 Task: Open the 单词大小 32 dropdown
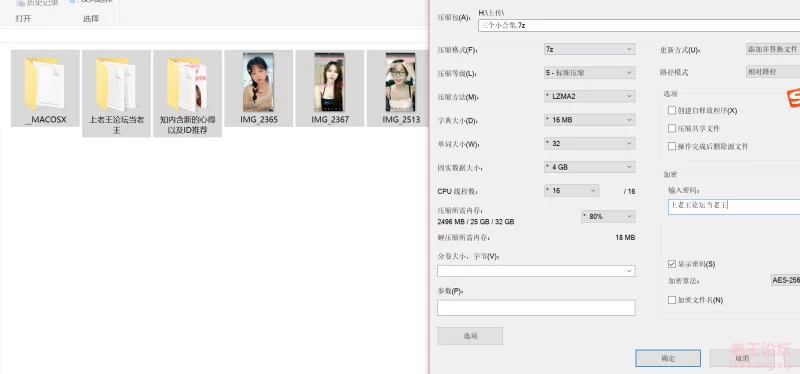(589, 144)
